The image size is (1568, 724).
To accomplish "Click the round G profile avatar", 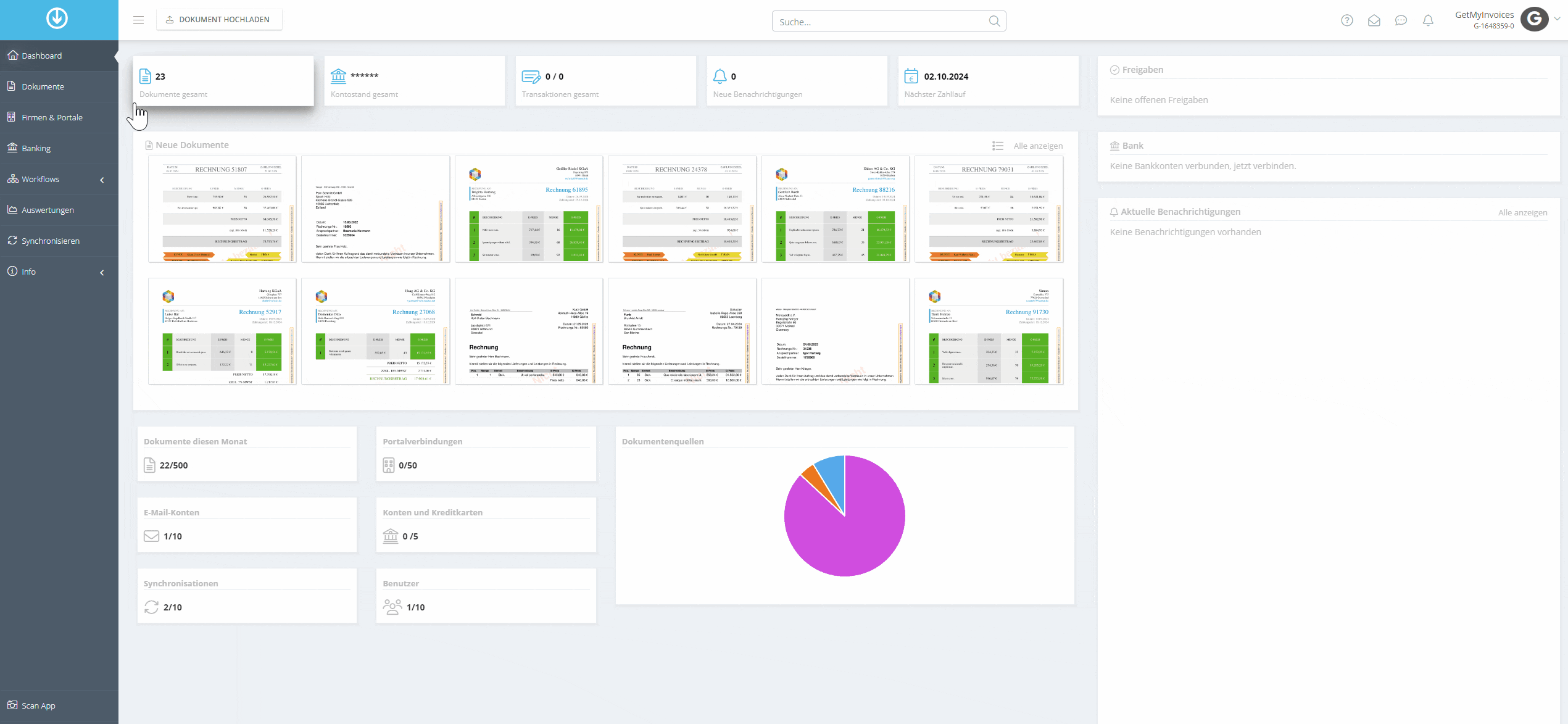I will click(x=1535, y=19).
